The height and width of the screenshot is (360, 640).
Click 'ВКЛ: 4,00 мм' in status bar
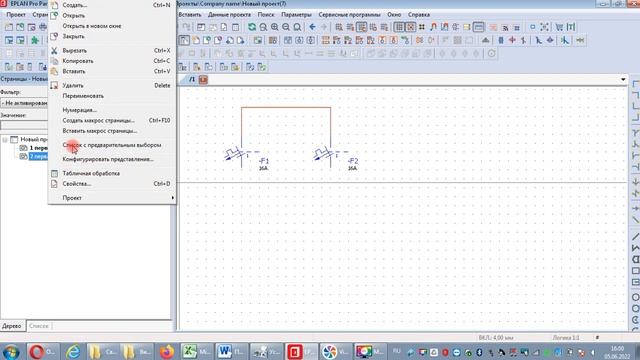point(496,338)
